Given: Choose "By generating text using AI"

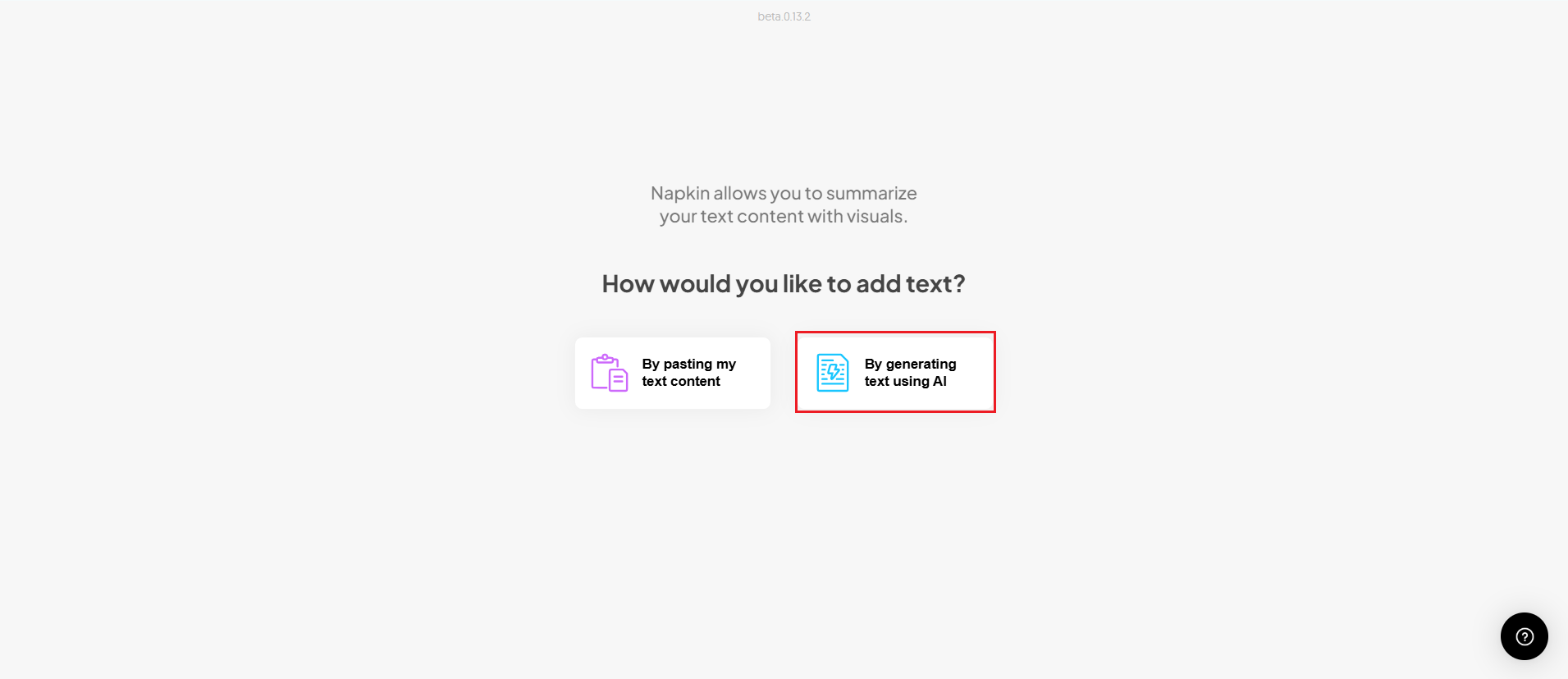Looking at the screenshot, I should 894,373.
